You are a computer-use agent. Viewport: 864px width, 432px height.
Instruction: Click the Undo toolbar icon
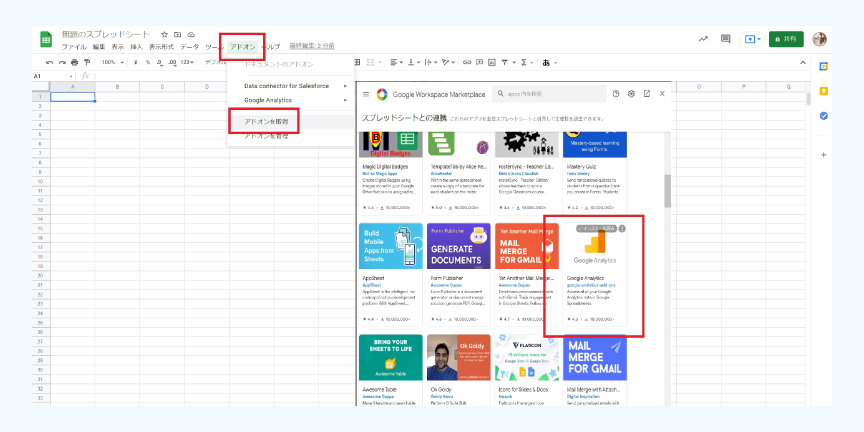click(x=50, y=62)
